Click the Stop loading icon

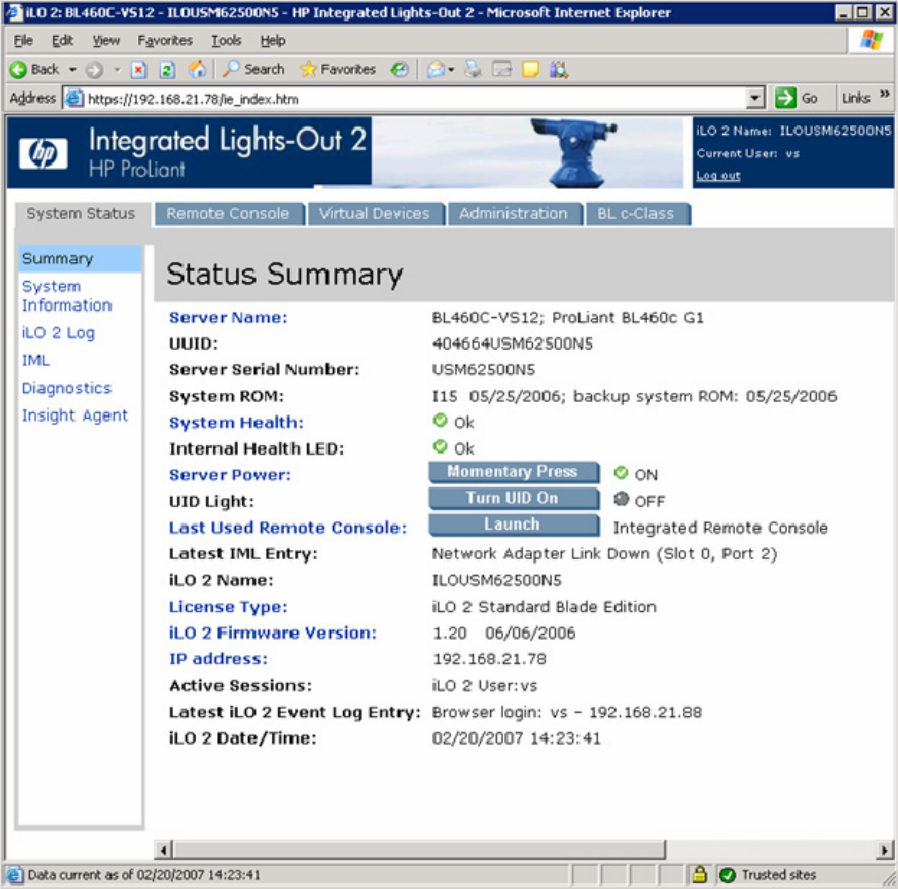tap(139, 70)
